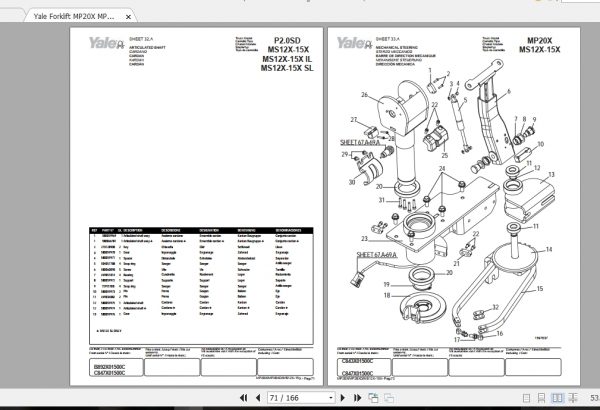Screen dimensions: 600x410
Task: Go to the next page
Action: (x=343, y=398)
